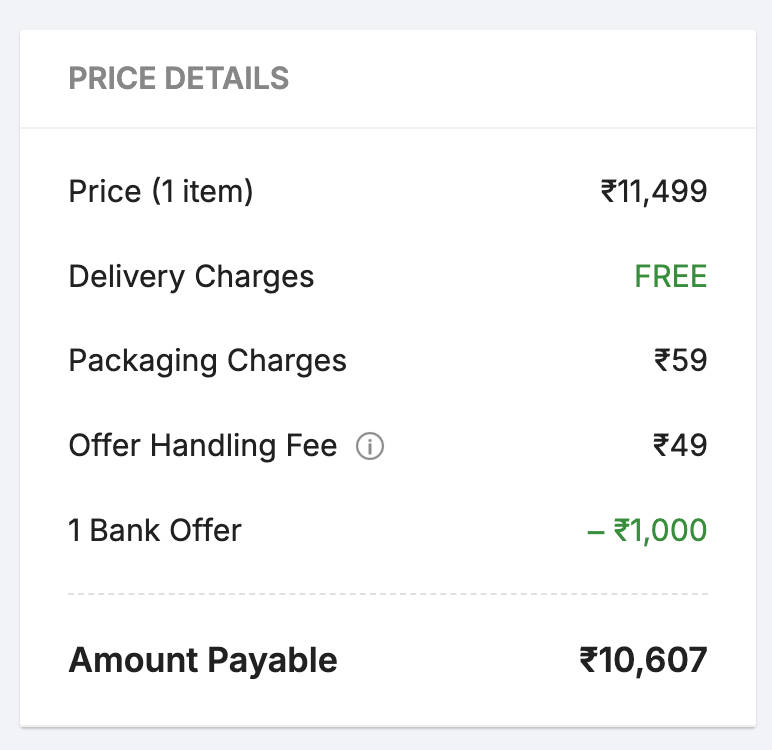Open the 1 Bank Offer row label
This screenshot has height=750, width=772.
[155, 530]
